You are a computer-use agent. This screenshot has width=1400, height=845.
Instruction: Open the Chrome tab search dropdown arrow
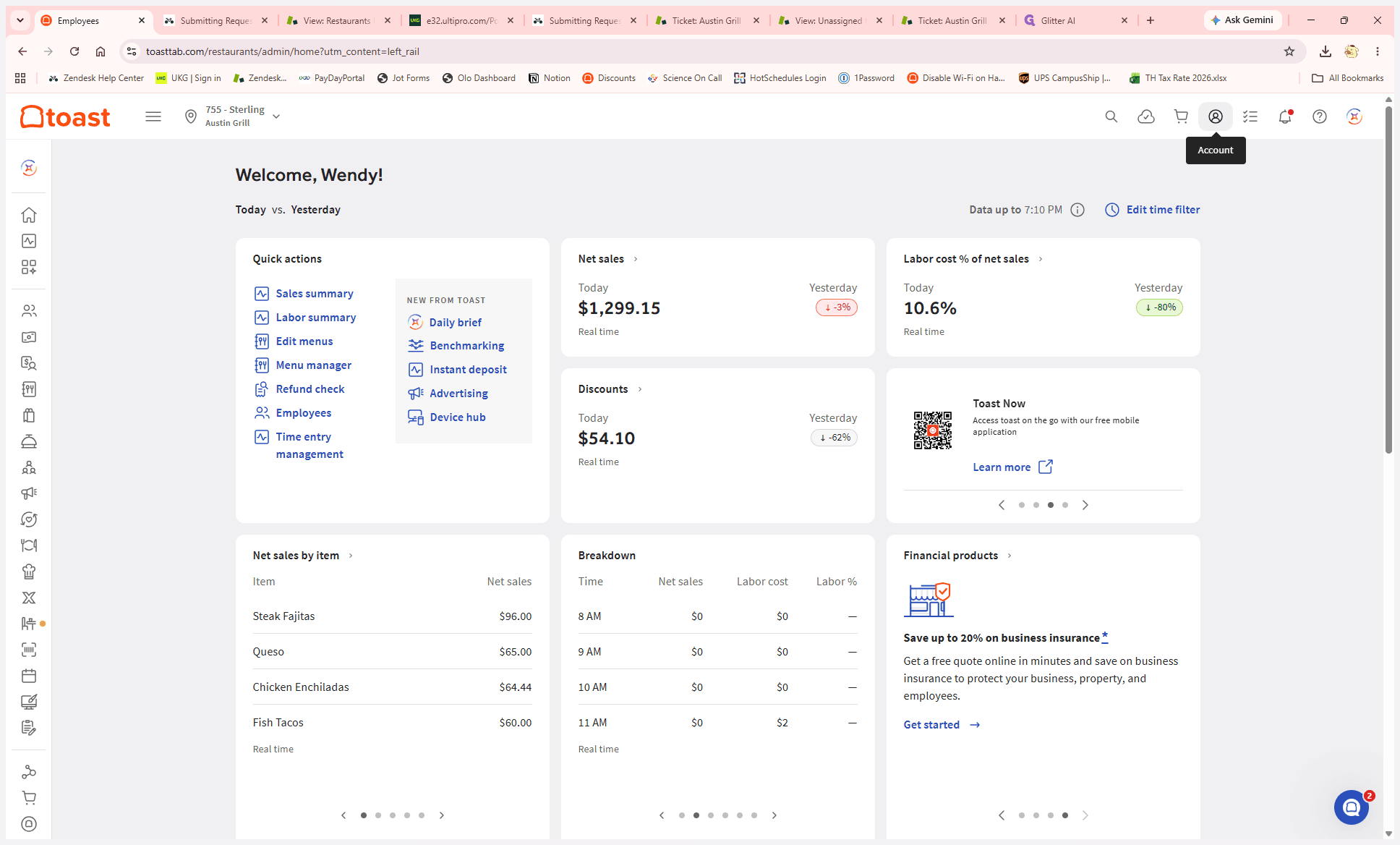(20, 20)
